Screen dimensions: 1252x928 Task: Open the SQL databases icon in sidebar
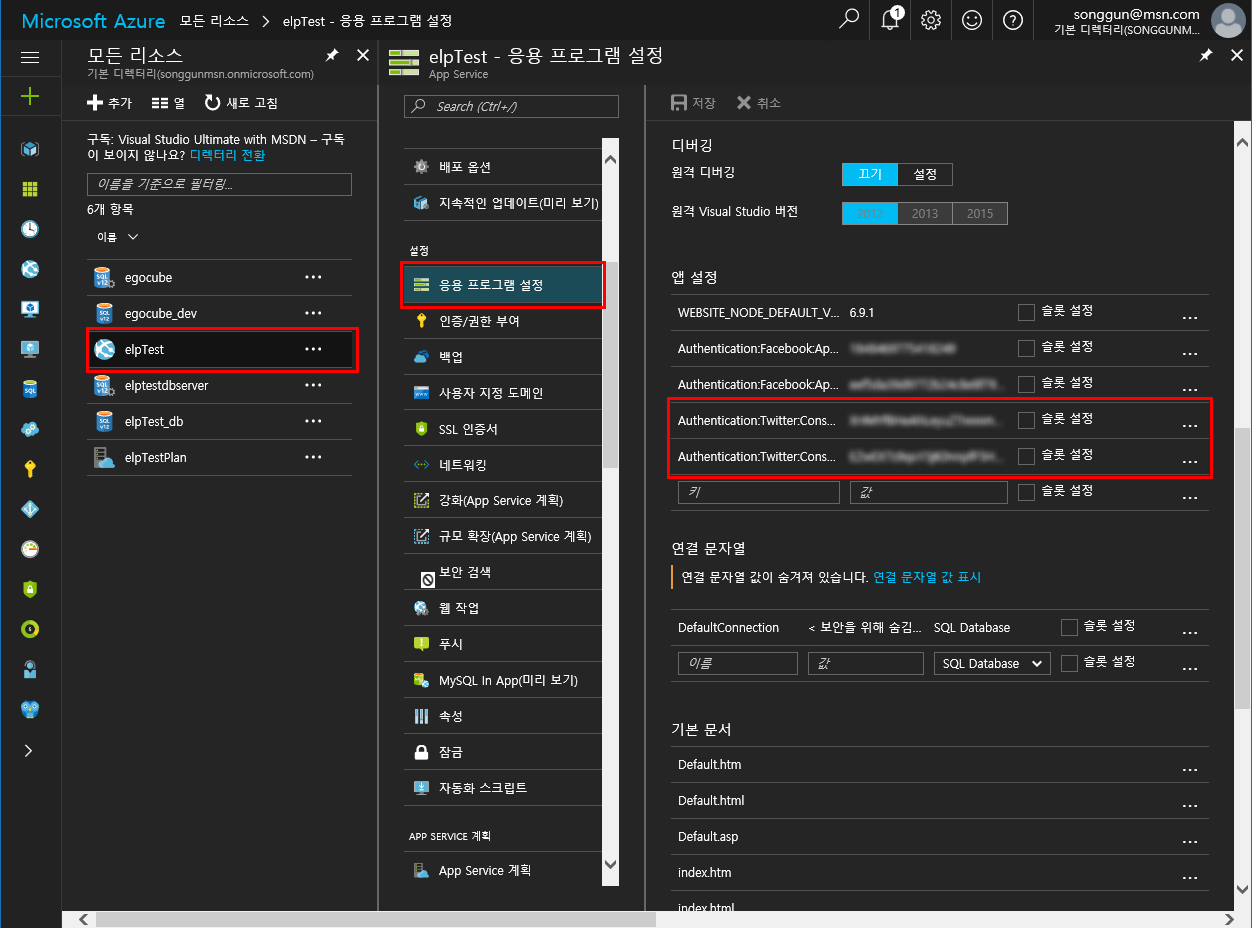[30, 389]
